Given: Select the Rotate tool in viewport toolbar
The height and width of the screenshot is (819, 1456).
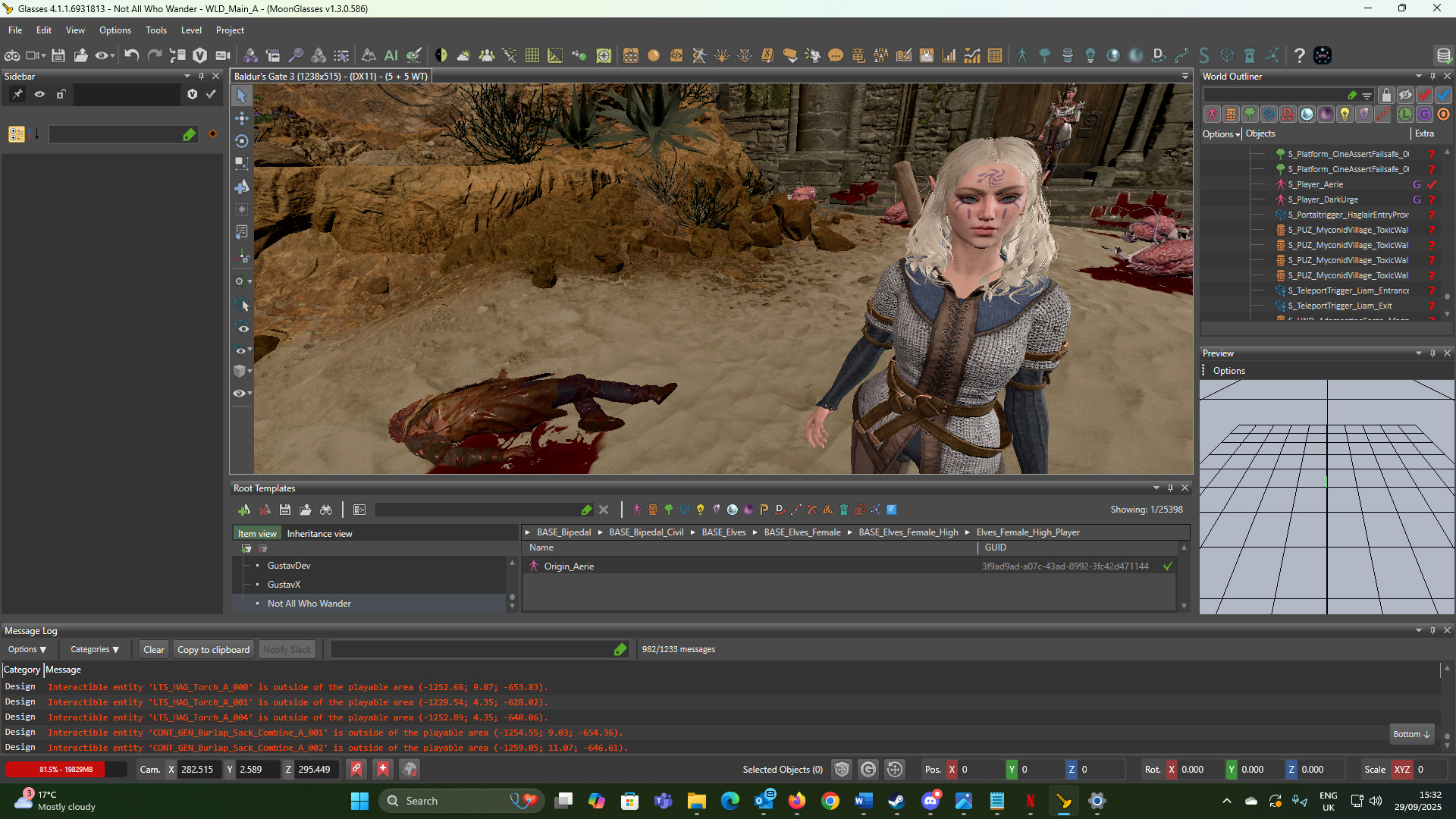Looking at the screenshot, I should (242, 141).
